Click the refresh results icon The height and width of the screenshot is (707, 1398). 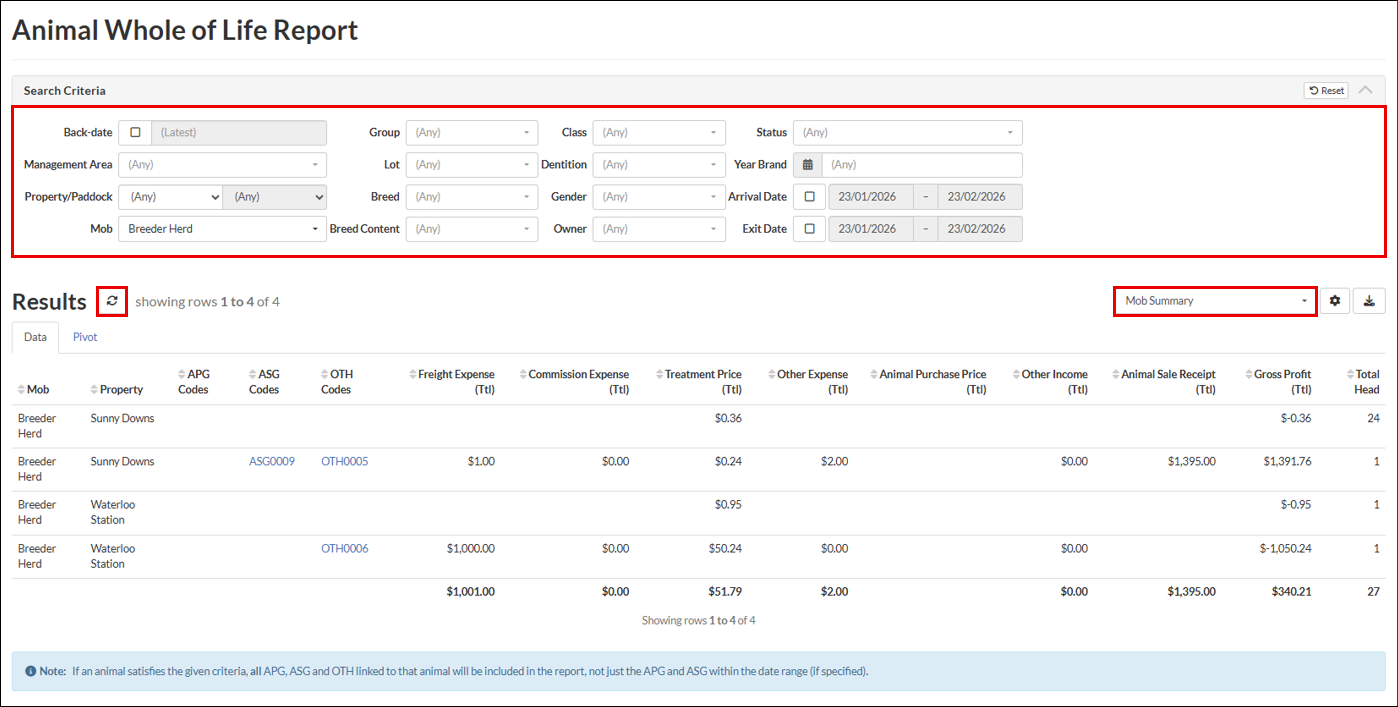[x=112, y=301]
